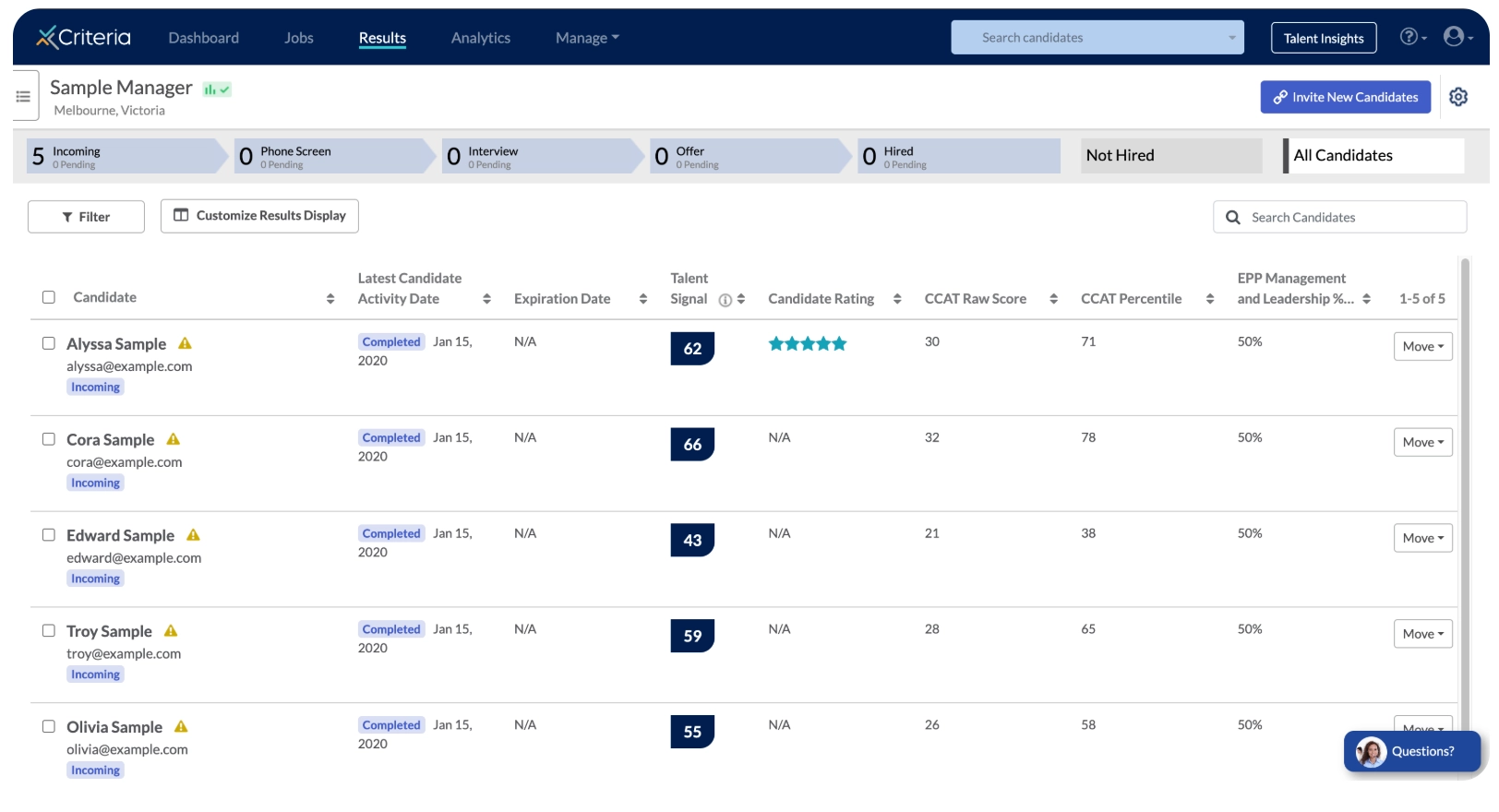
Task: Sort by the Candidate Rating column arrows
Action: pos(897,299)
